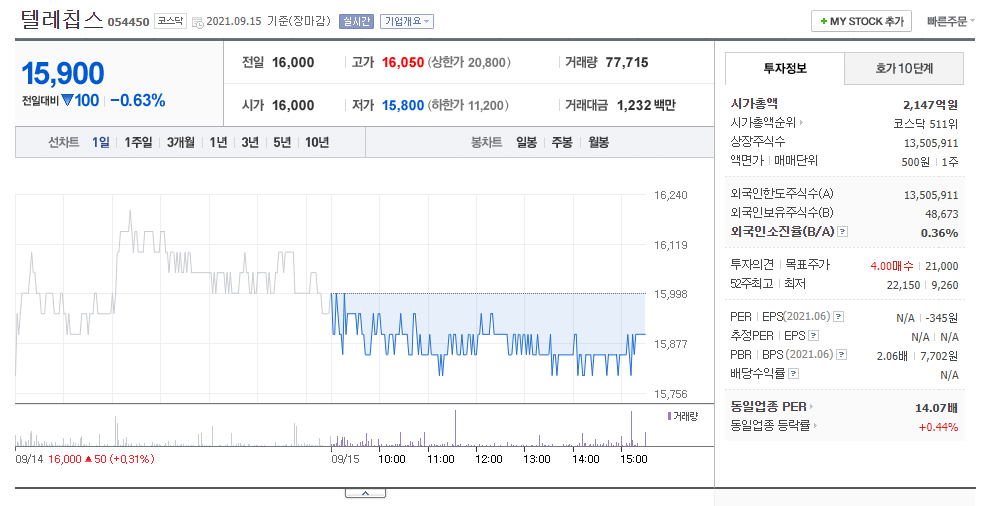
Task: Select the 1주일 line chart period
Action: (138, 142)
